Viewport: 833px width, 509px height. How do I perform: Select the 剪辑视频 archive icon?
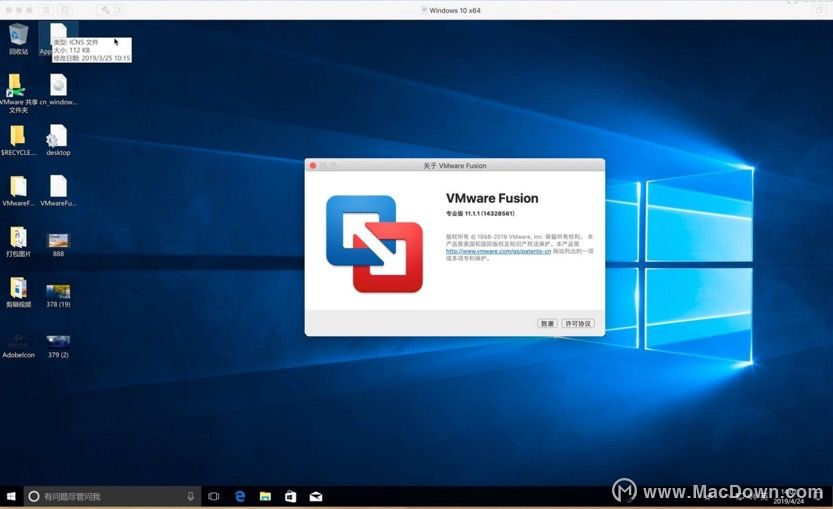point(18,292)
